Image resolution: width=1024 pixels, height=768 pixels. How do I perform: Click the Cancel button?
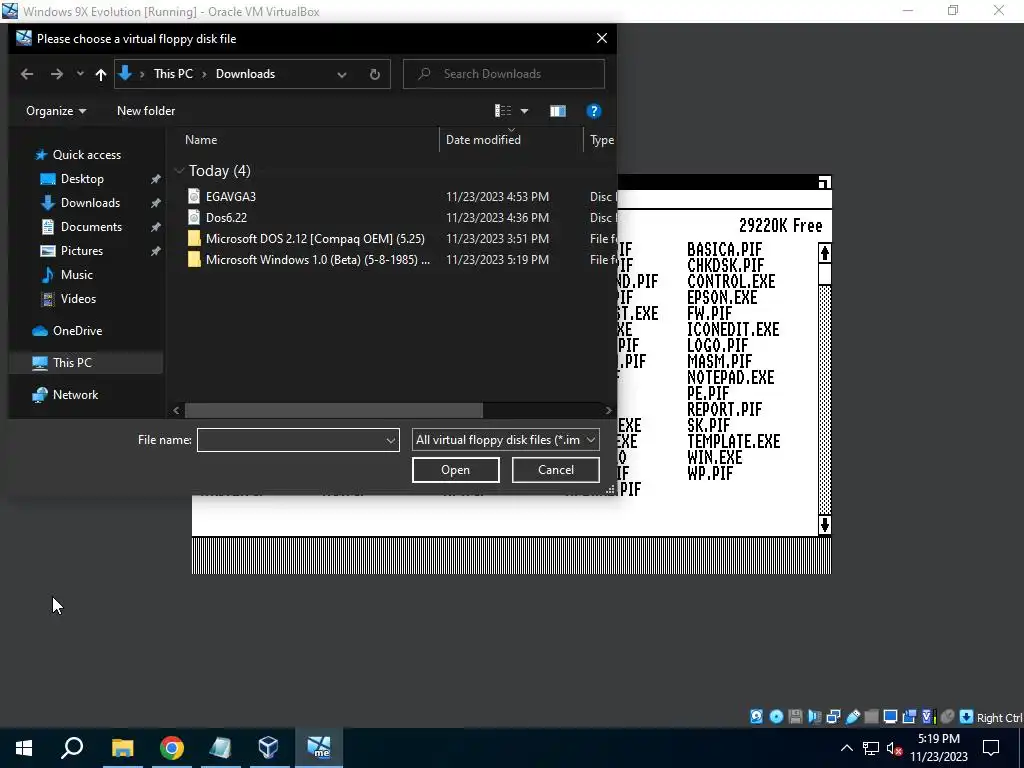pyautogui.click(x=556, y=470)
